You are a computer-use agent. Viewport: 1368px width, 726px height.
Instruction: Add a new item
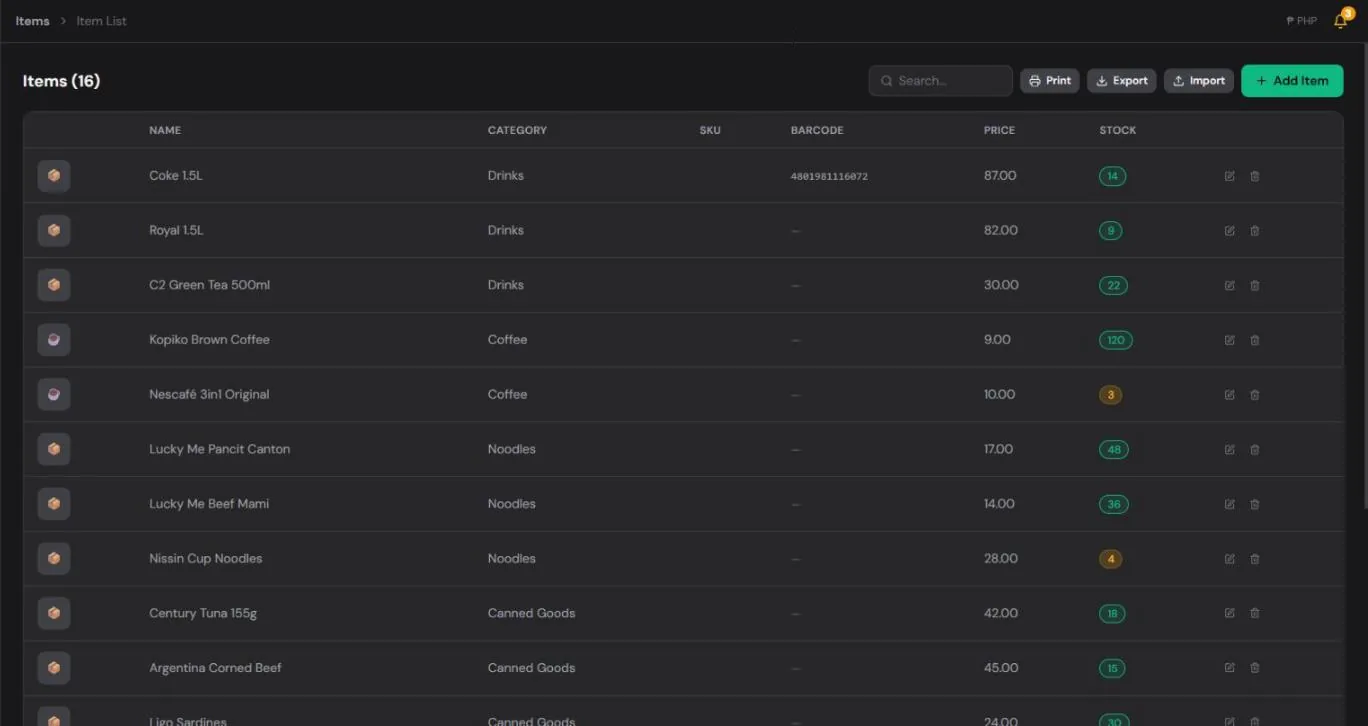[x=1292, y=81]
